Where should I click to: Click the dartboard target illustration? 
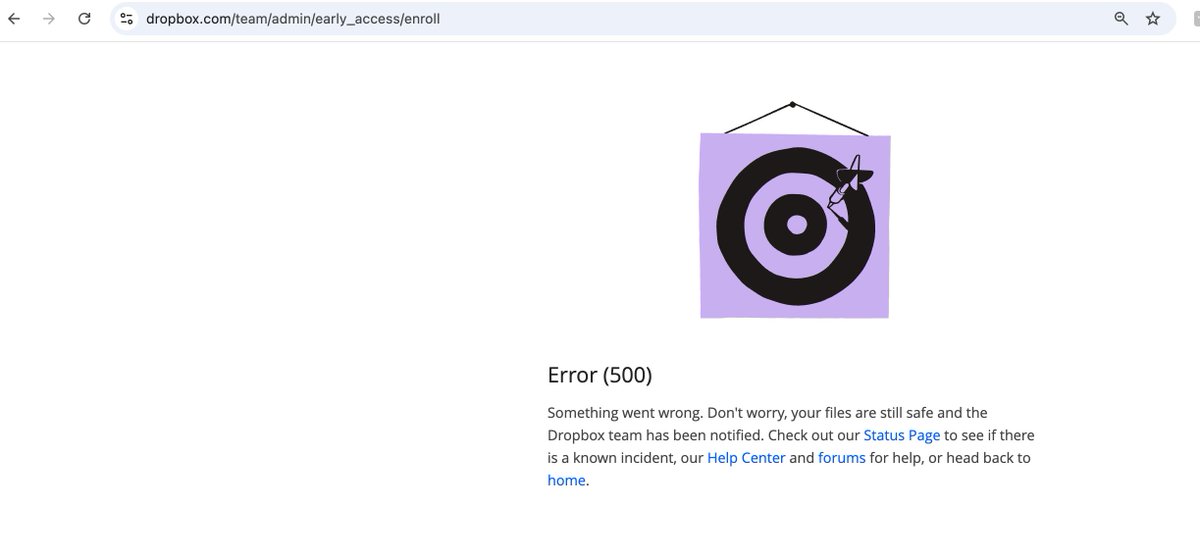(795, 211)
